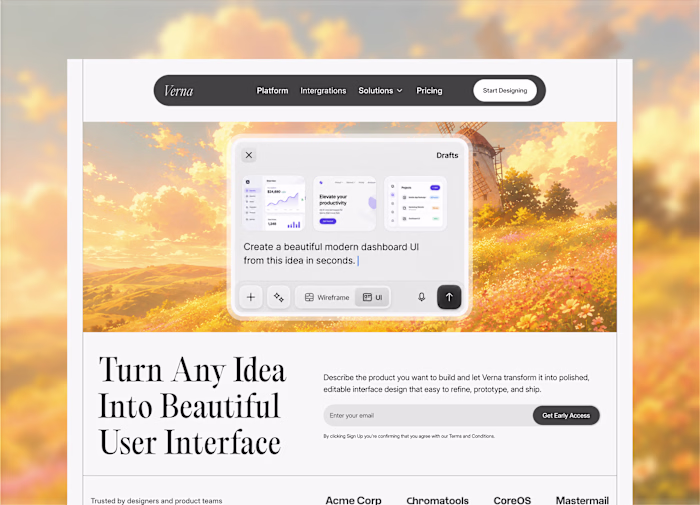
Task: Click the Verna logo
Action: coord(179,91)
